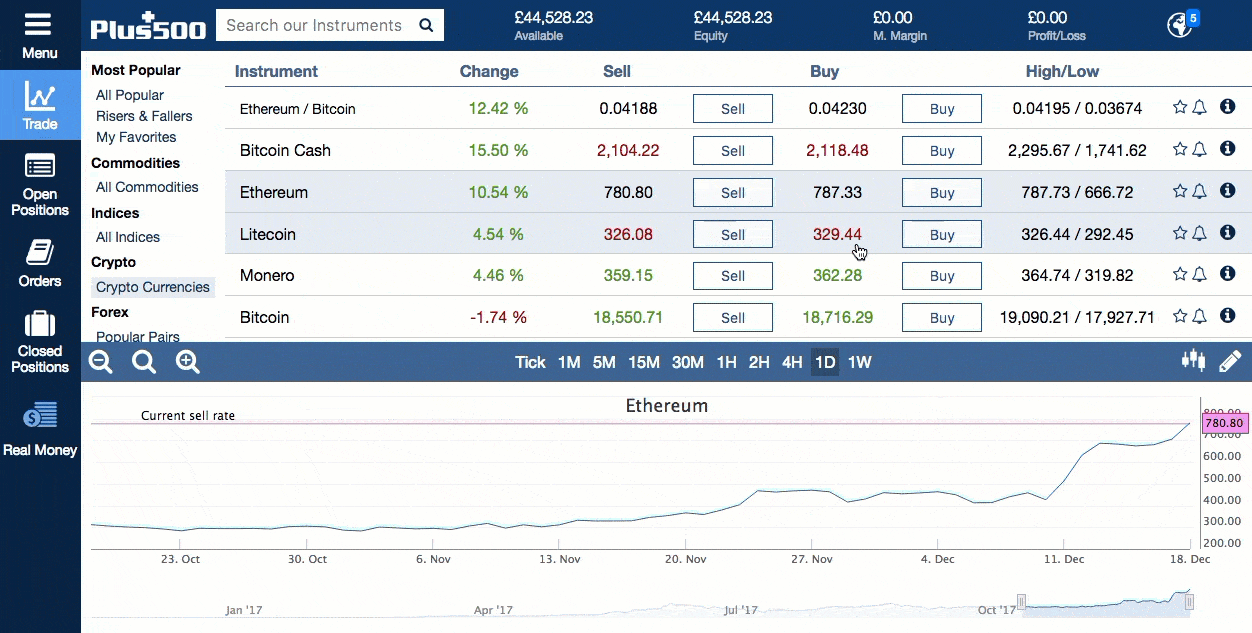The height and width of the screenshot is (633, 1252).
Task: Zoom out the chart
Action: coord(101,362)
